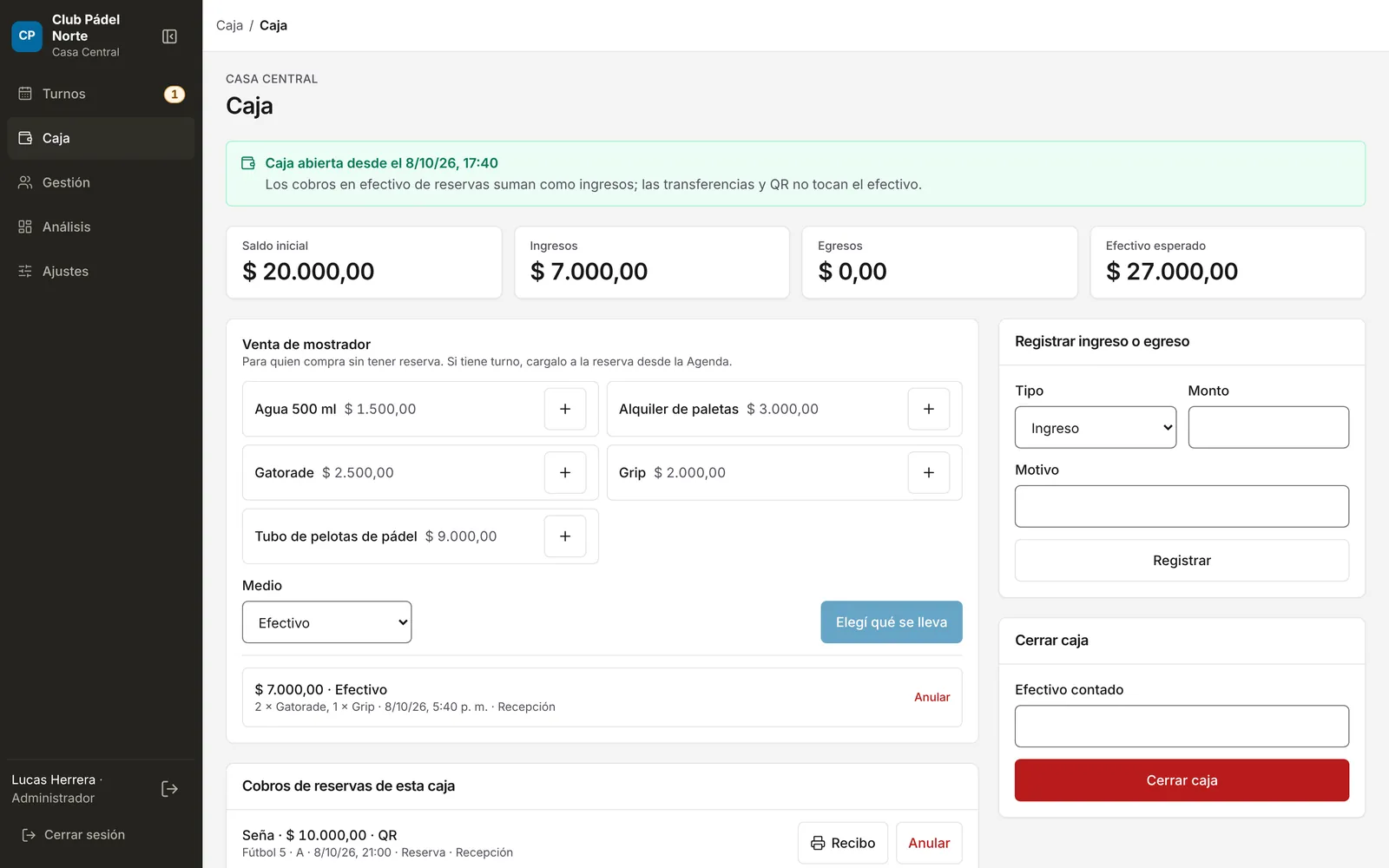
Task: Open the Análisis section
Action: pos(101,227)
